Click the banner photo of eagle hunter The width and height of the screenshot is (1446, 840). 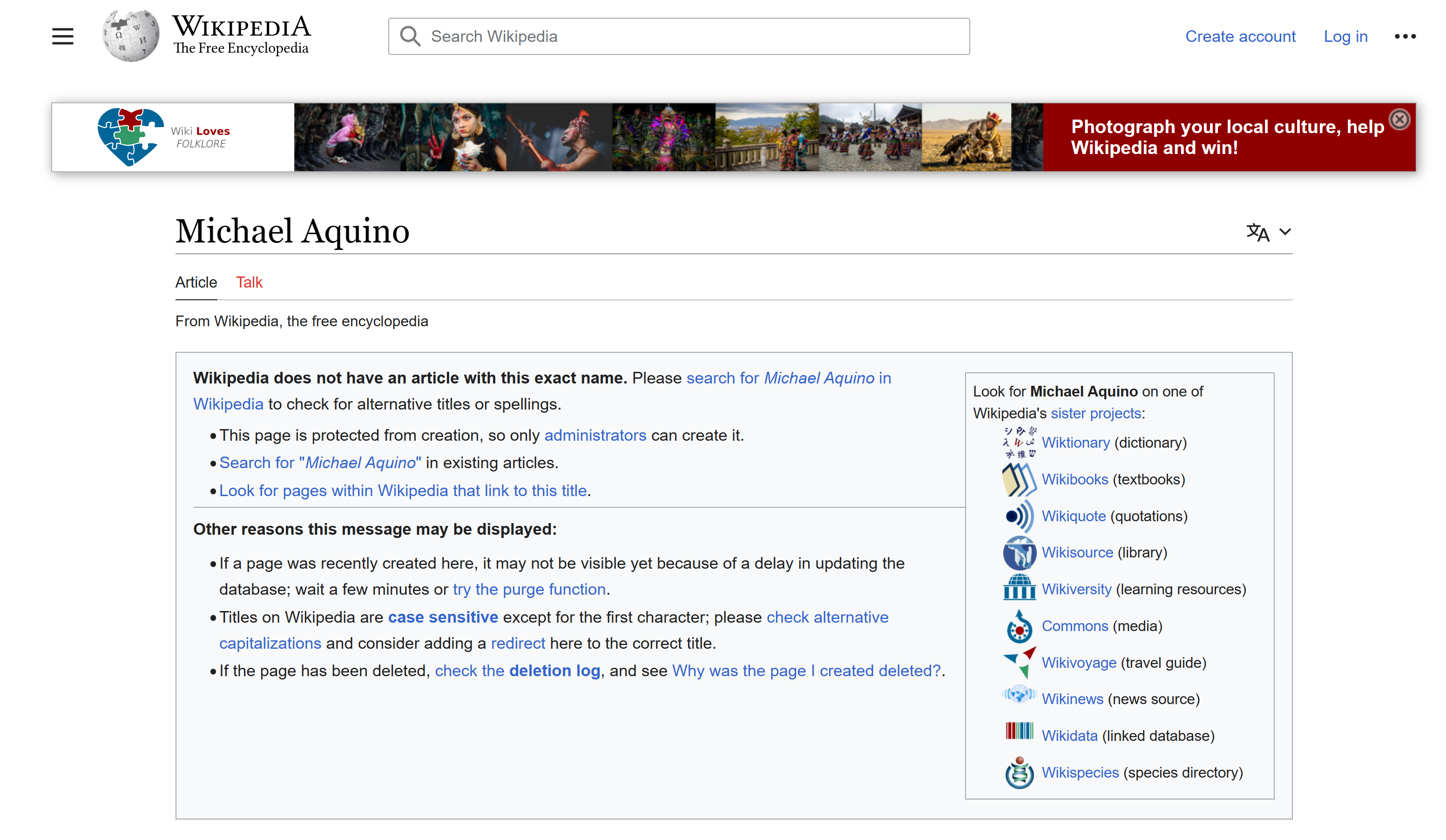[967, 137]
